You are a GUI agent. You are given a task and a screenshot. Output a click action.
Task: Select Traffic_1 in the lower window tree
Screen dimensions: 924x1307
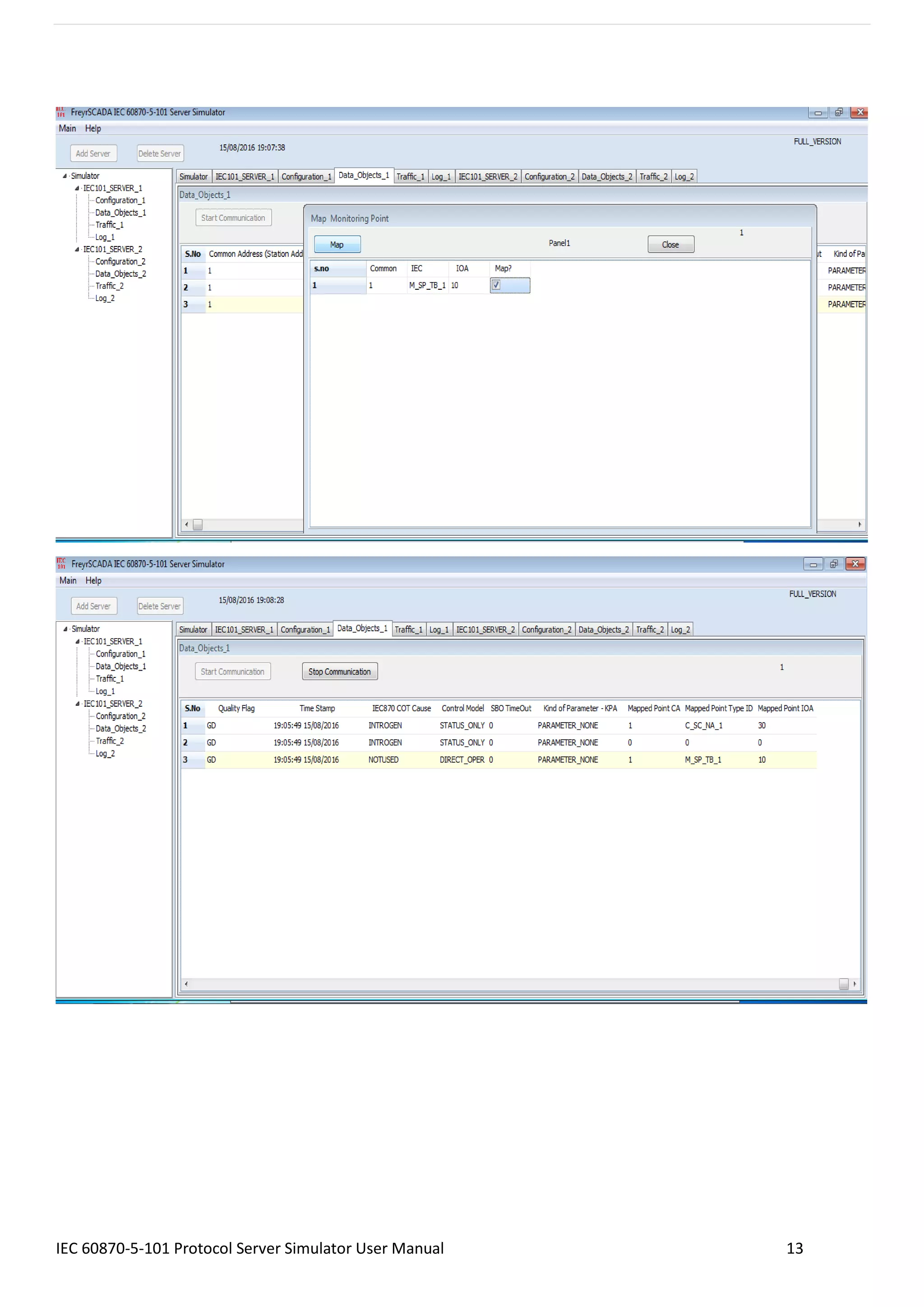[x=110, y=679]
